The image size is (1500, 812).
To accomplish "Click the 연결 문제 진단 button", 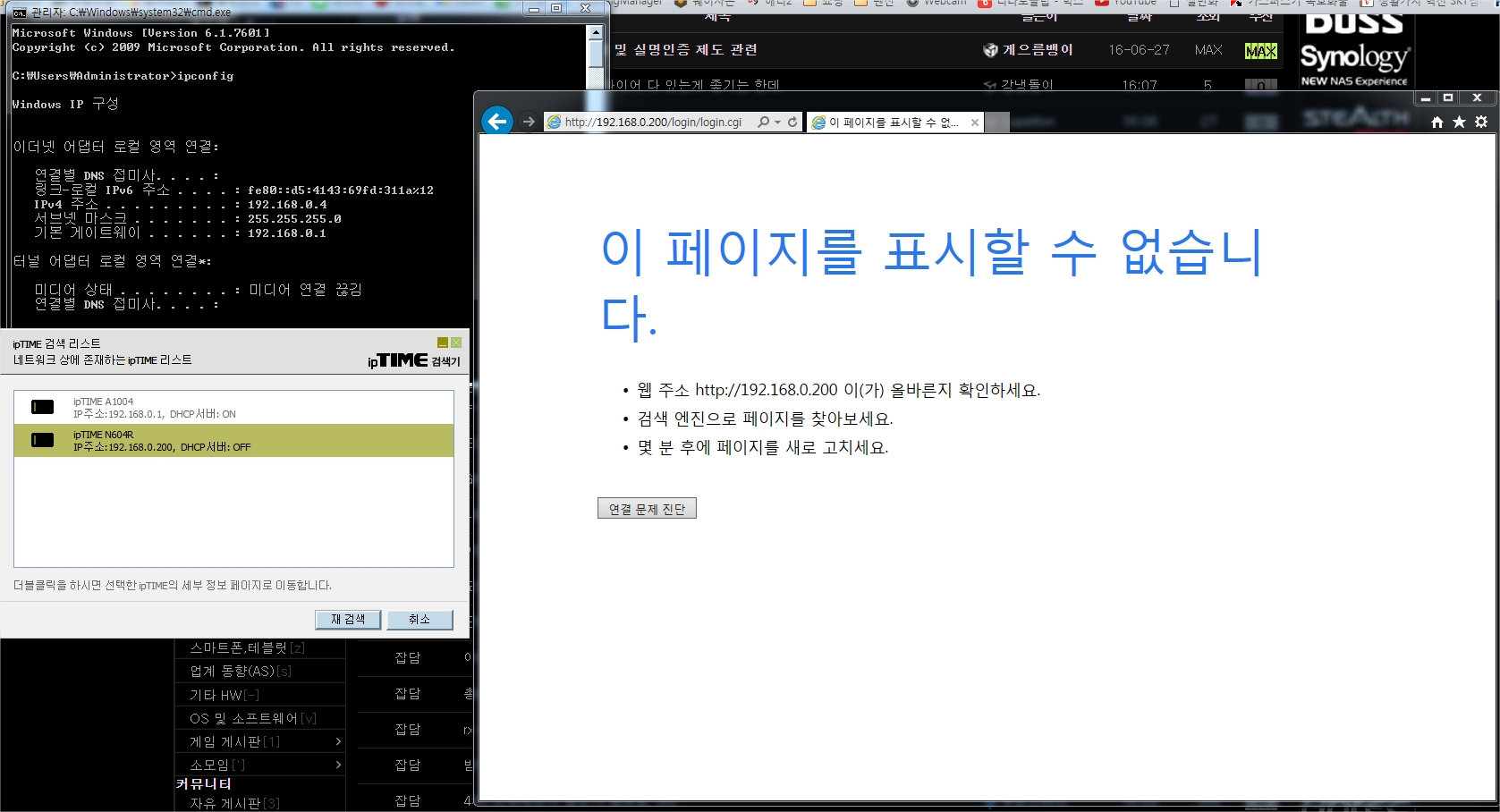I will [647, 509].
